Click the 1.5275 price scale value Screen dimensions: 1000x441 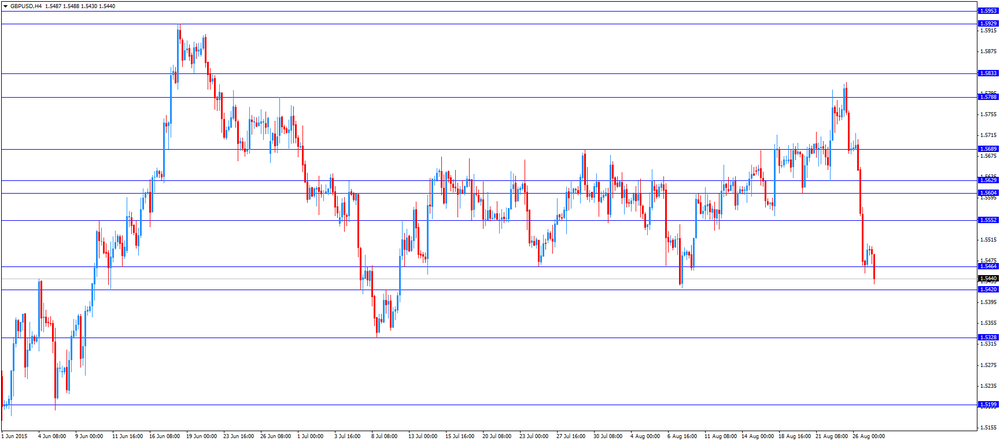click(x=989, y=366)
